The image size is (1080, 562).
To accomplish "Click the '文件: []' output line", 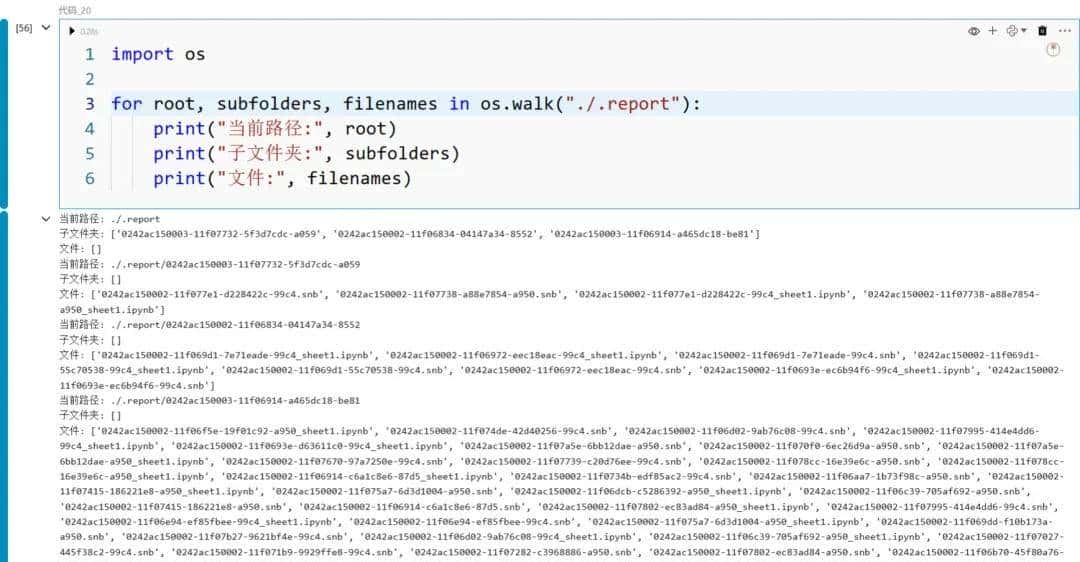I will coord(80,249).
